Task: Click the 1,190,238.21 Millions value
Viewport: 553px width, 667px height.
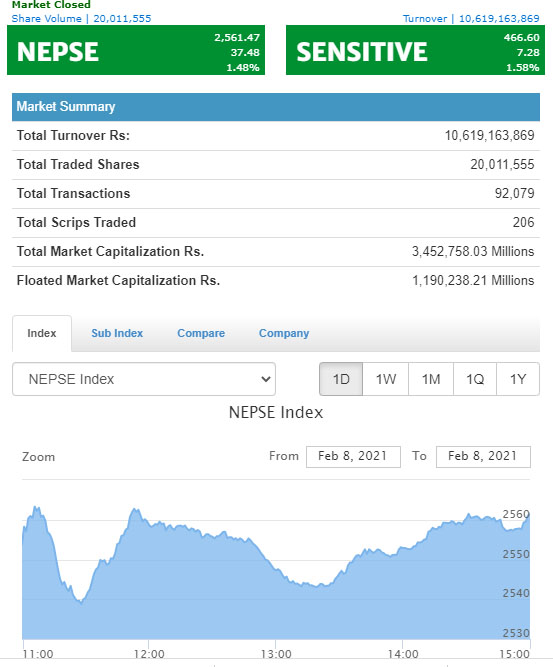Action: pos(473,280)
